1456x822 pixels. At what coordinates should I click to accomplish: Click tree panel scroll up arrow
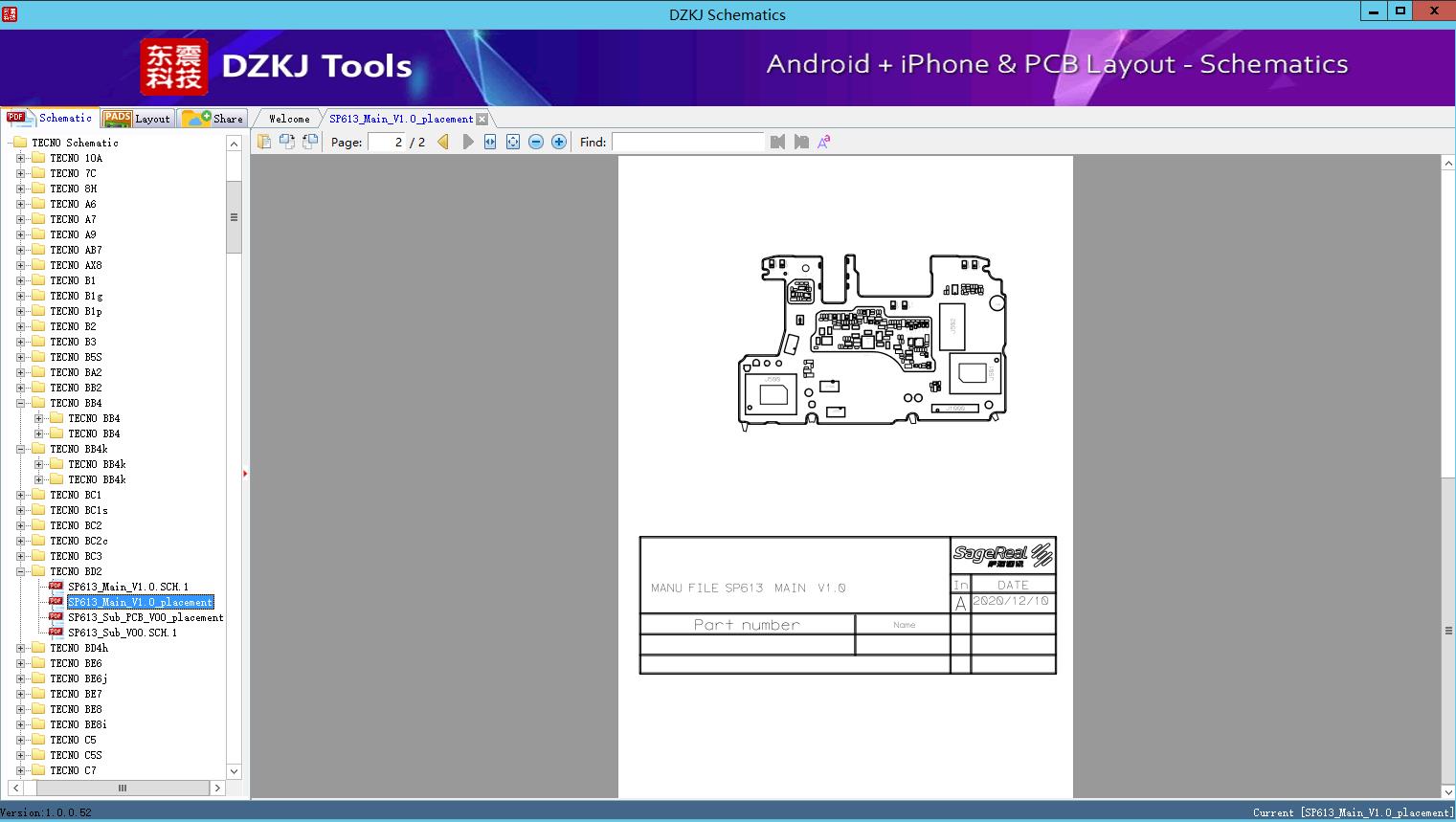click(x=234, y=143)
